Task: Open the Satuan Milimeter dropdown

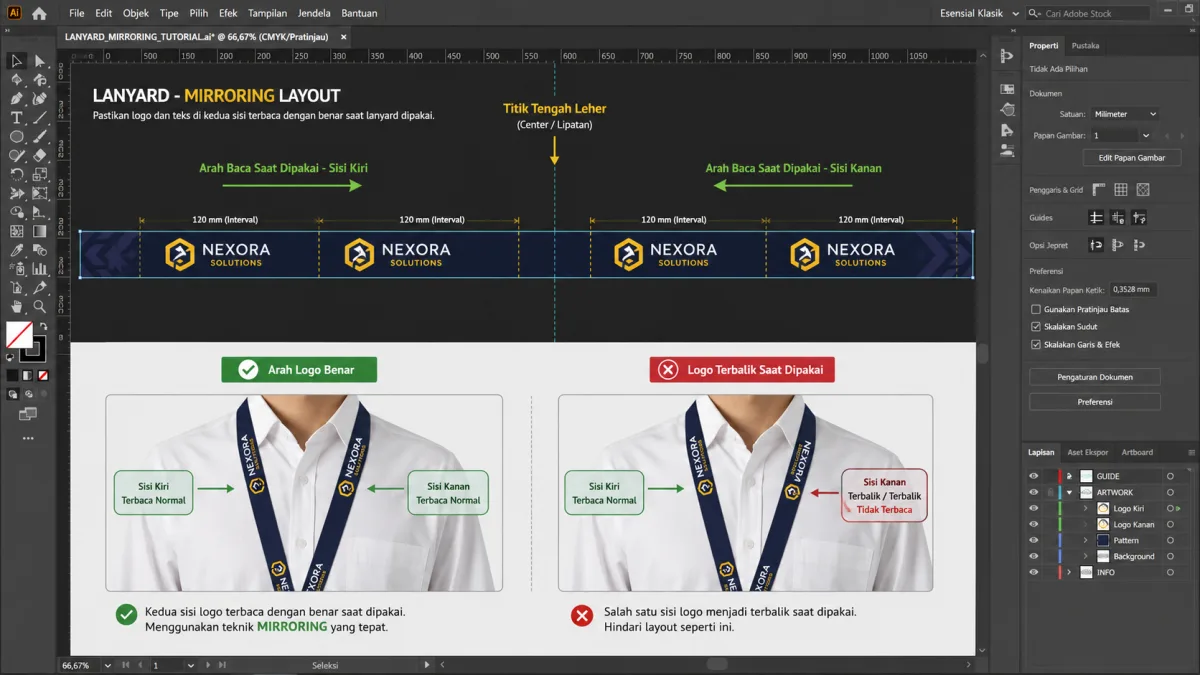Action: coord(1124,114)
